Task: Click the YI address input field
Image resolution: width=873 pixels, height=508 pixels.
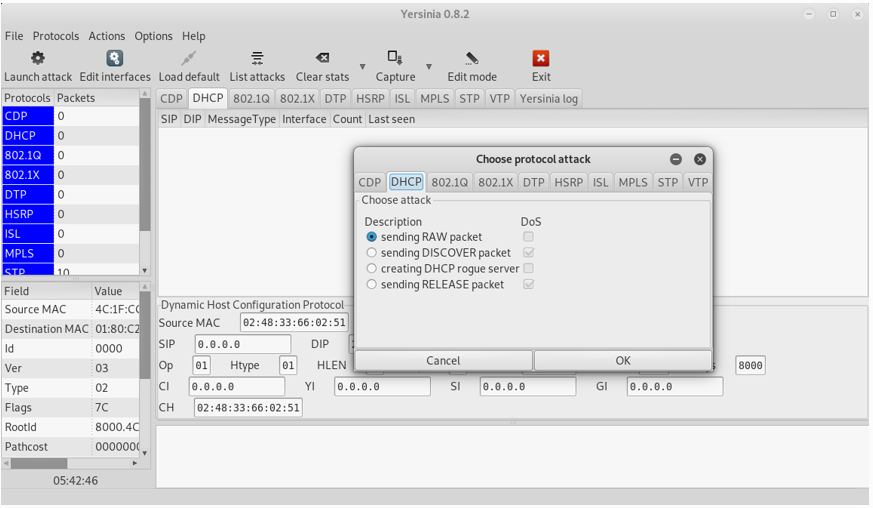Action: click(x=382, y=387)
